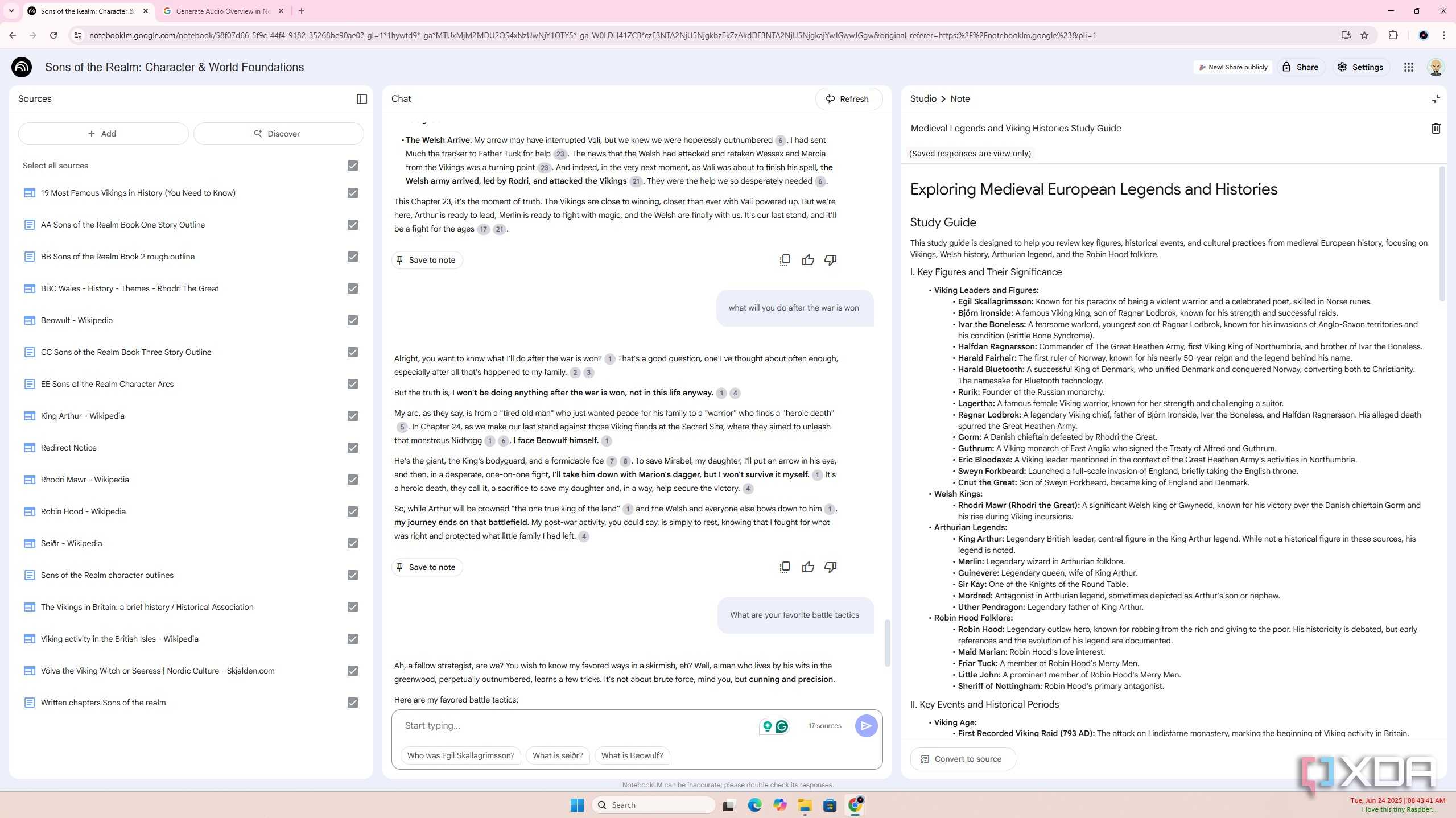Image resolution: width=1456 pixels, height=818 pixels.
Task: Click Convert to source button
Action: [962, 759]
